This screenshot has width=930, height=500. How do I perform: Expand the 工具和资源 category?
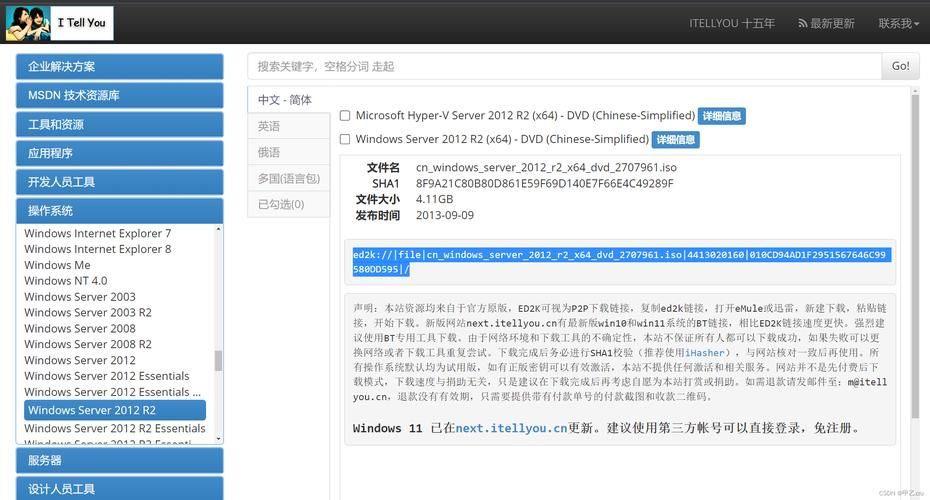(120, 124)
